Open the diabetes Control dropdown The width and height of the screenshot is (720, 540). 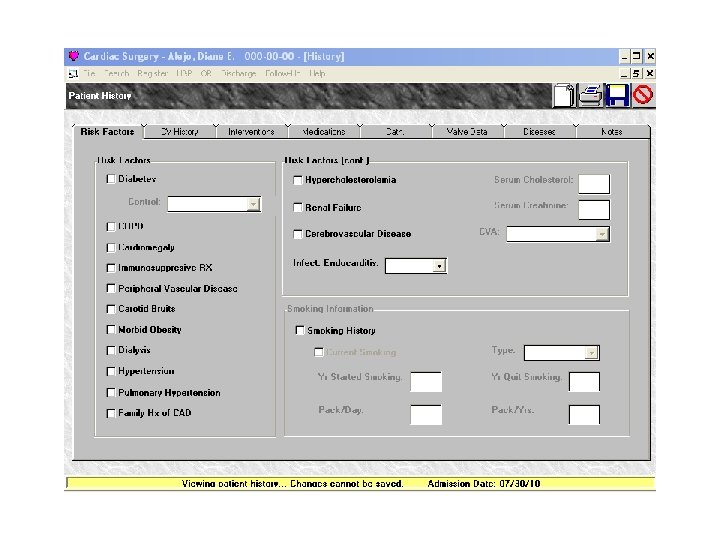point(253,204)
